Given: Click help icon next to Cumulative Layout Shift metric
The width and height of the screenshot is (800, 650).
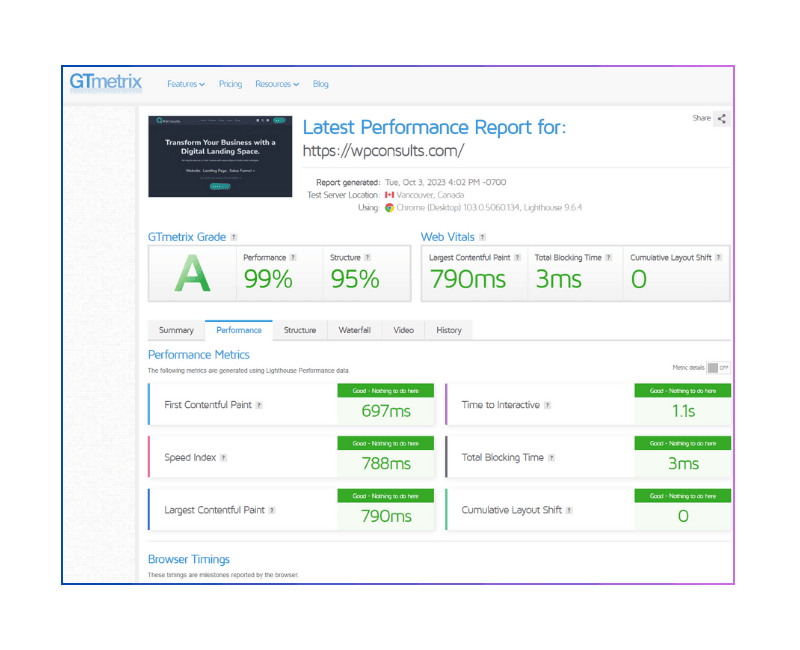Looking at the screenshot, I should tap(569, 510).
